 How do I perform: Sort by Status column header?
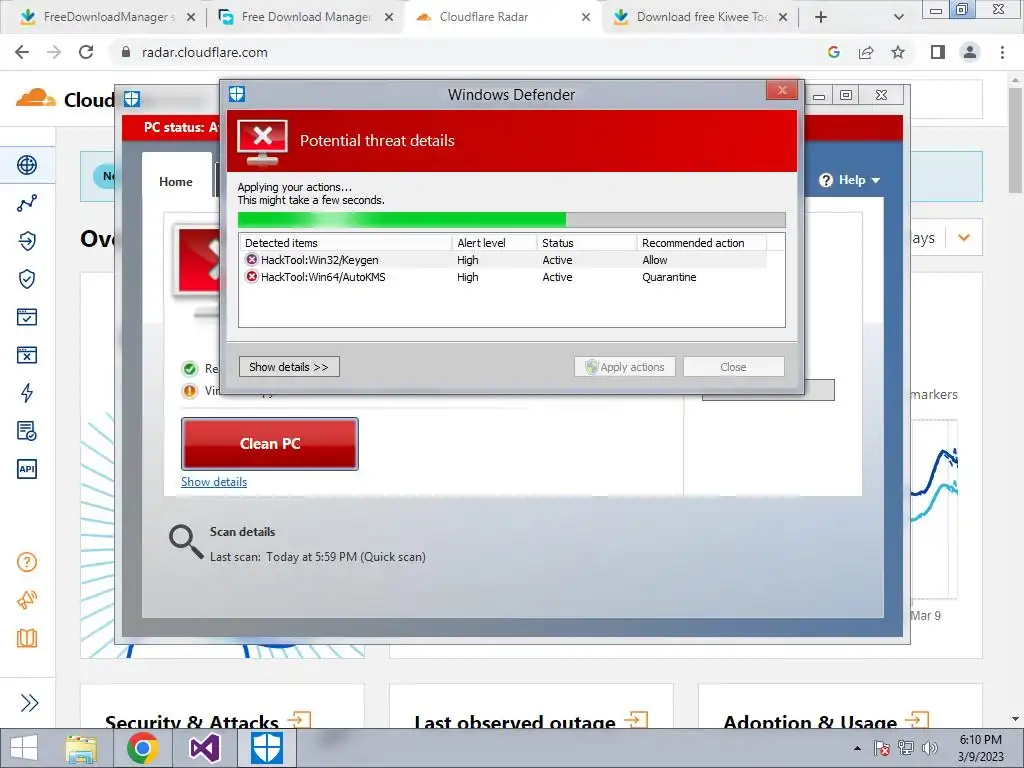[586, 243]
